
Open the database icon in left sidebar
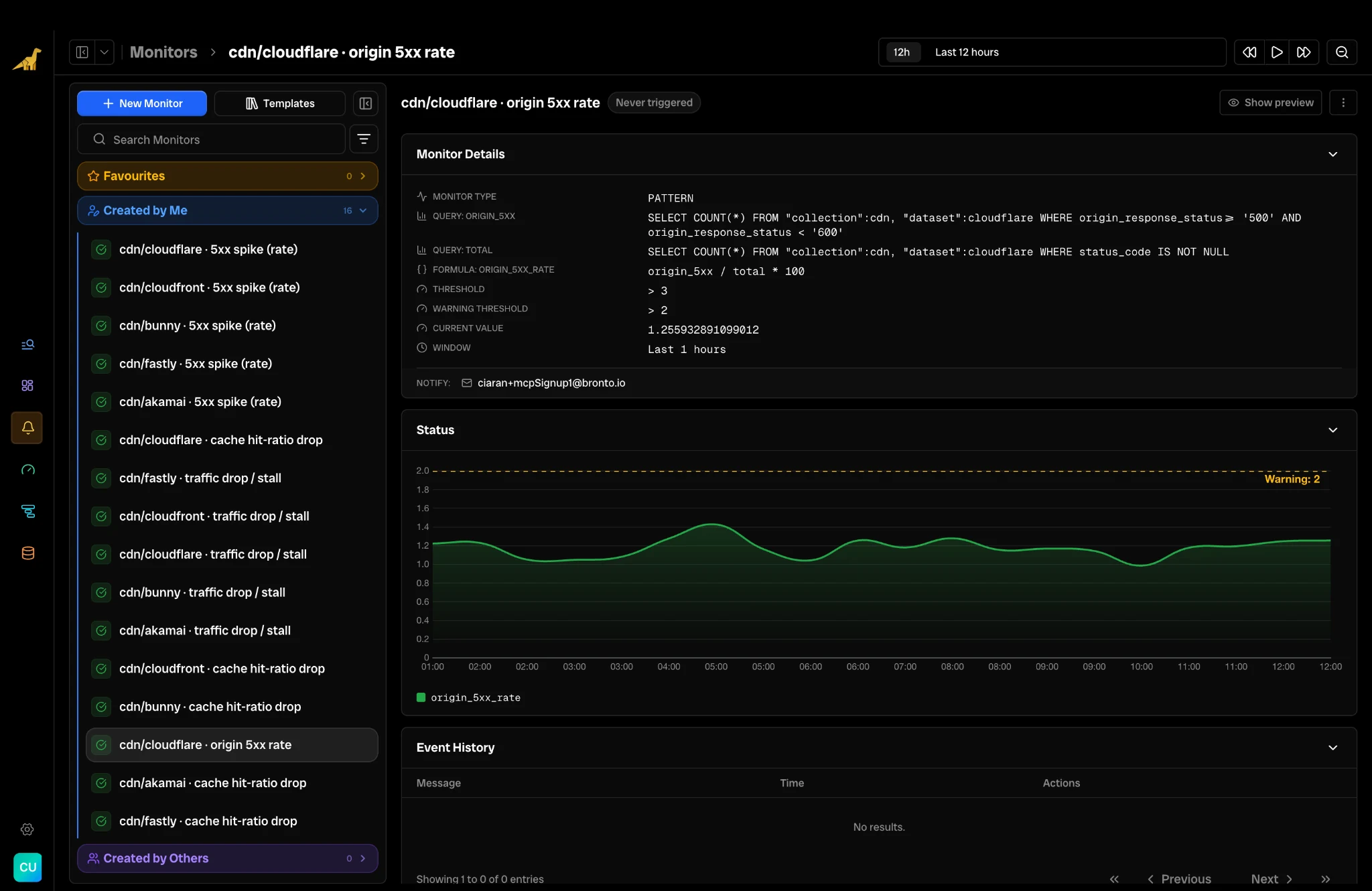pos(27,553)
